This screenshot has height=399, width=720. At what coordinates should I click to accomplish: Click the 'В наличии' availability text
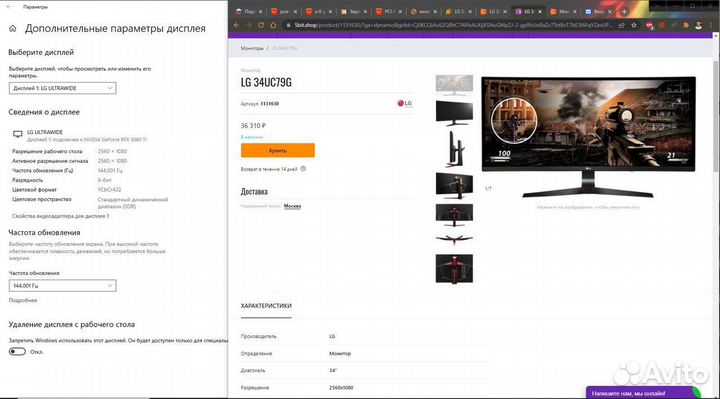pyautogui.click(x=252, y=137)
